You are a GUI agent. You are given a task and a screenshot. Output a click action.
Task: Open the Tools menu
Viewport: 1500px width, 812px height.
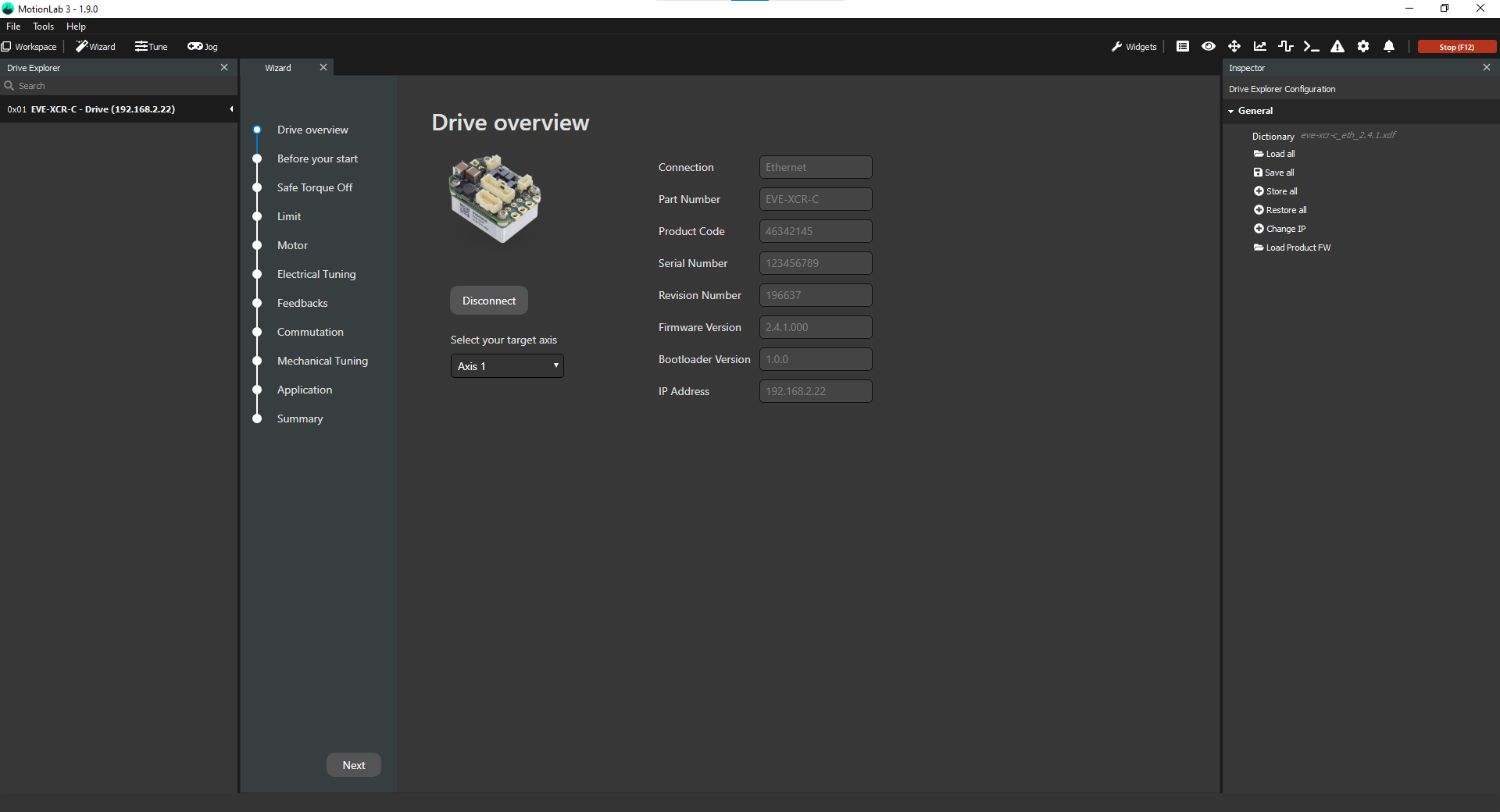click(43, 27)
